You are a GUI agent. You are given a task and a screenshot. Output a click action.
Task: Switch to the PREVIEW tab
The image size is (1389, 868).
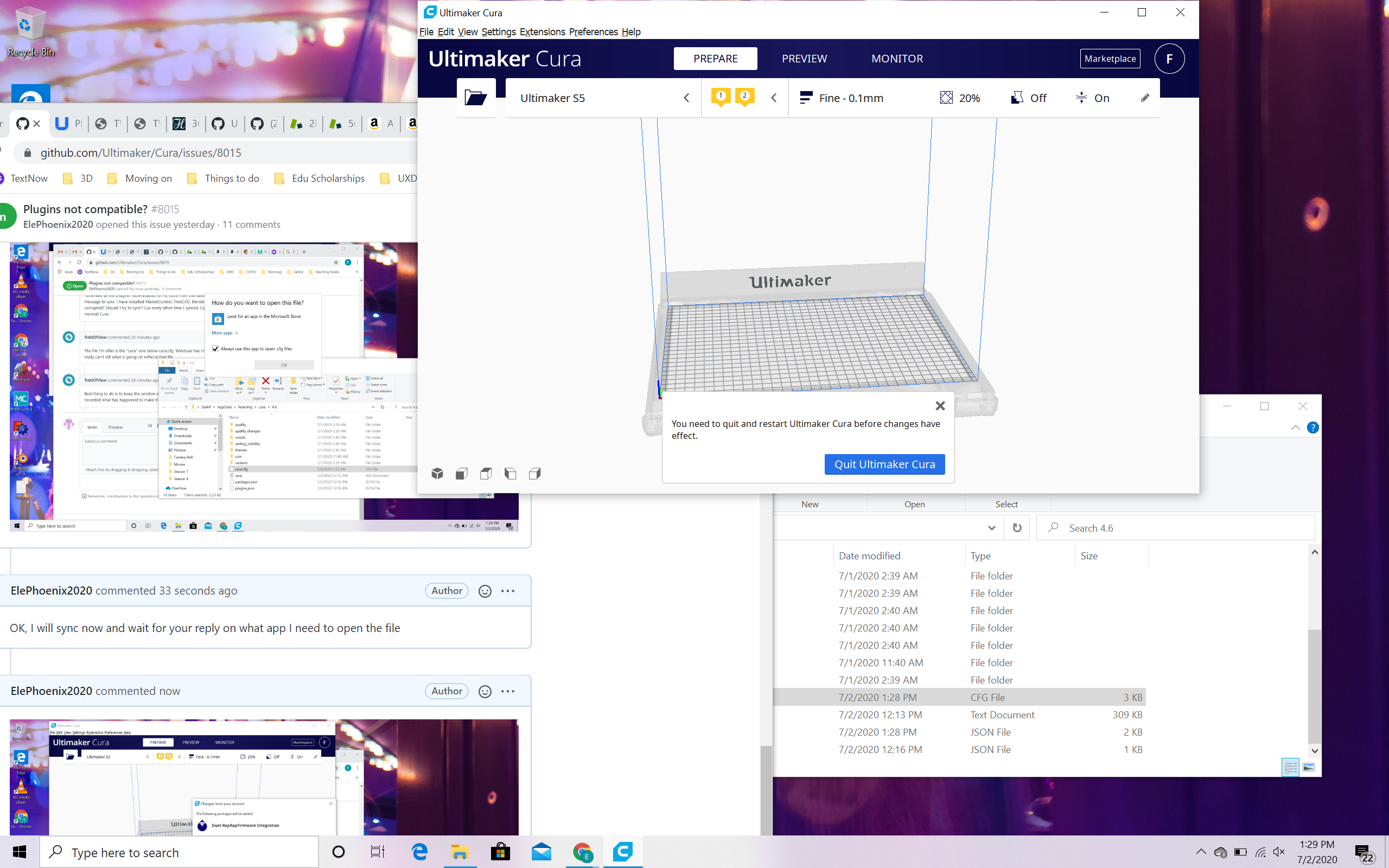pyautogui.click(x=804, y=58)
